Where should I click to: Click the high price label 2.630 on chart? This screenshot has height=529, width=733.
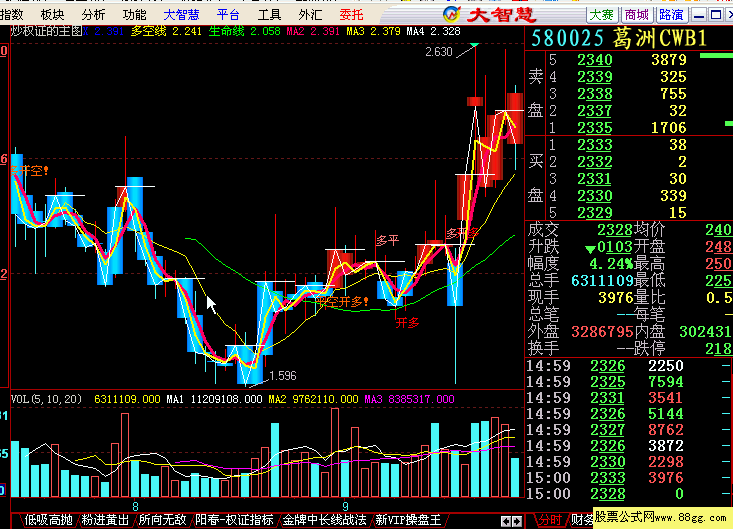pyautogui.click(x=439, y=52)
